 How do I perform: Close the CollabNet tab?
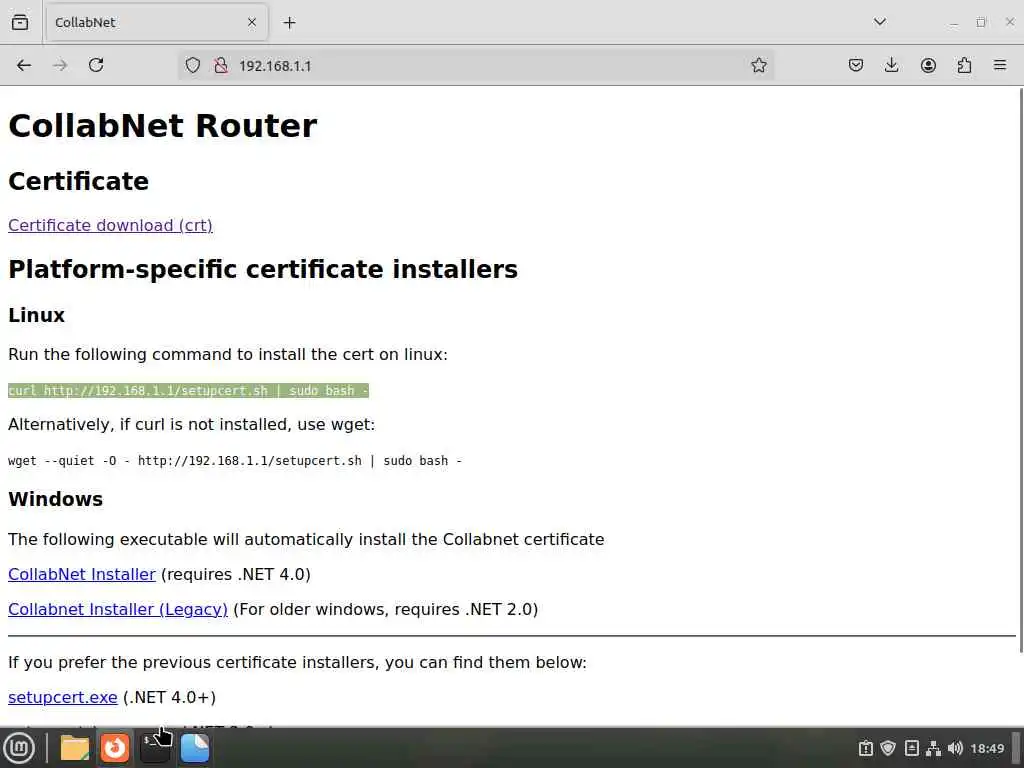pyautogui.click(x=252, y=22)
